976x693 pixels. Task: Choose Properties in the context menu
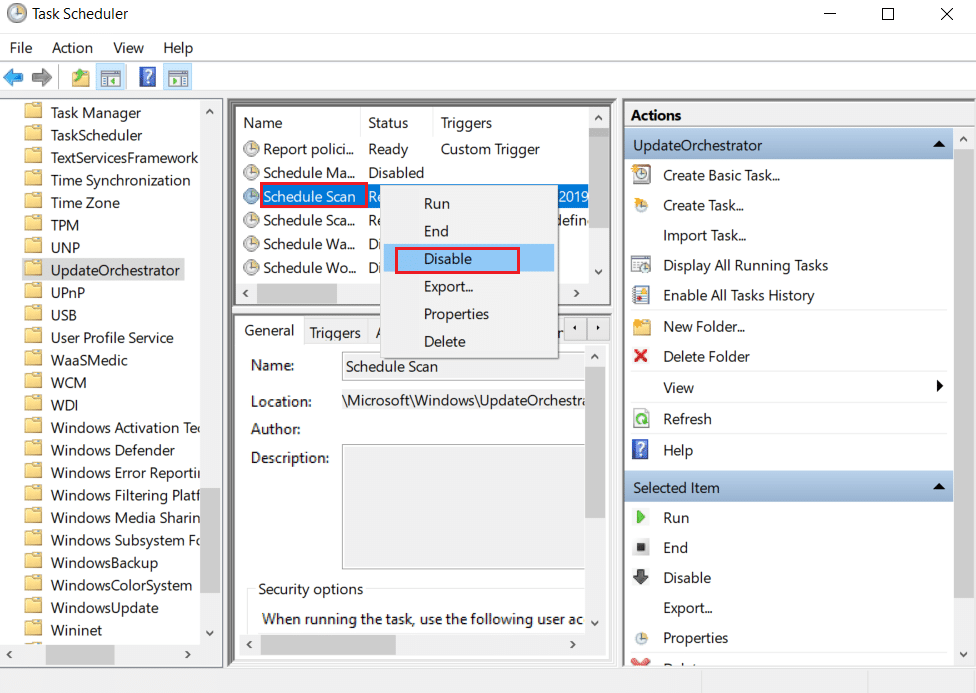468,314
